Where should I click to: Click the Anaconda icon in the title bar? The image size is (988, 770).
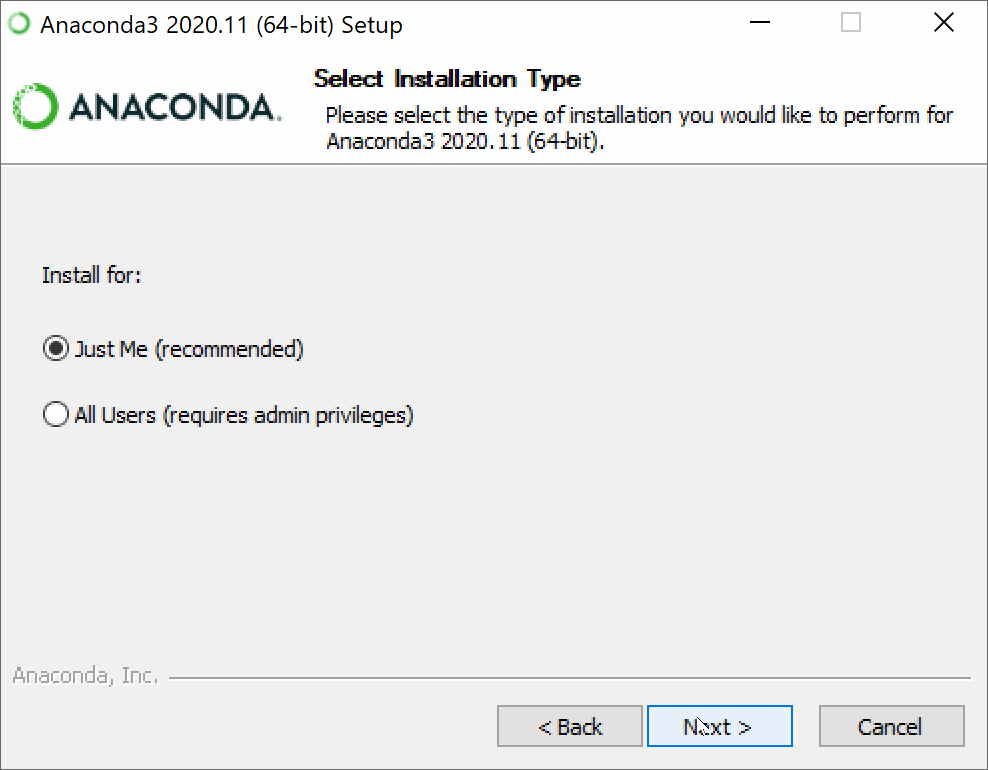pyautogui.click(x=19, y=24)
